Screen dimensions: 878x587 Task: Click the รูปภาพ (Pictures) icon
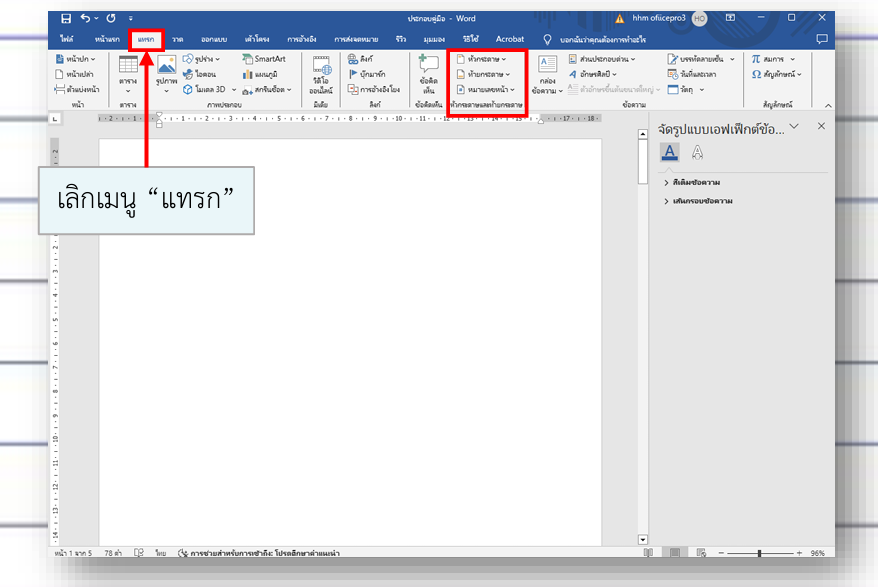coord(166,68)
